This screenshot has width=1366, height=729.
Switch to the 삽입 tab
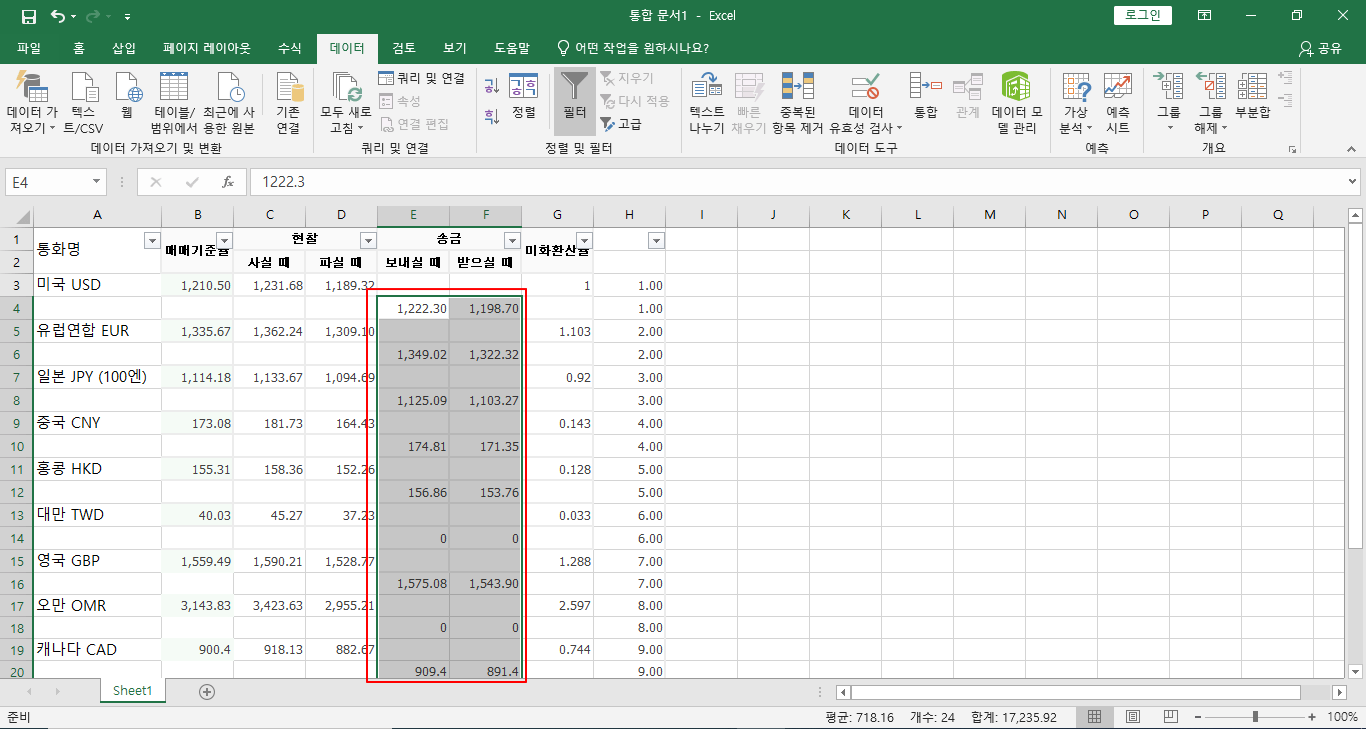(124, 48)
